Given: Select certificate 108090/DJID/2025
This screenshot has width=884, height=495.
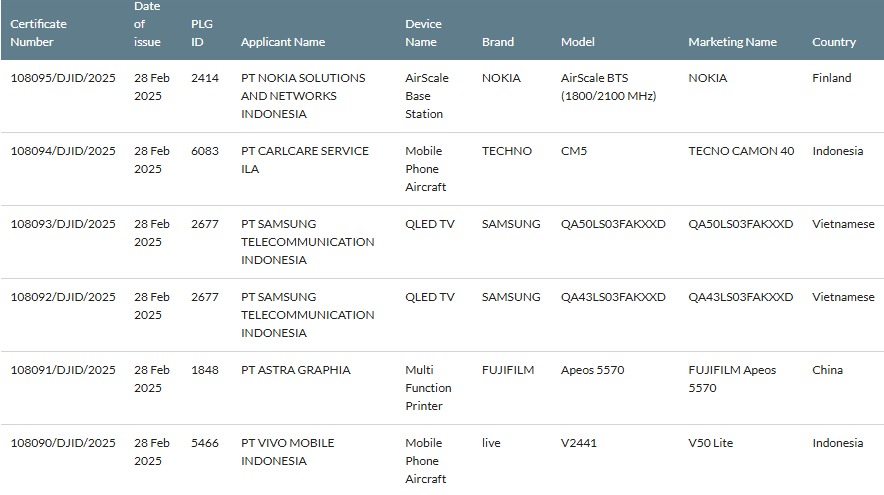Looking at the screenshot, I should (63, 443).
